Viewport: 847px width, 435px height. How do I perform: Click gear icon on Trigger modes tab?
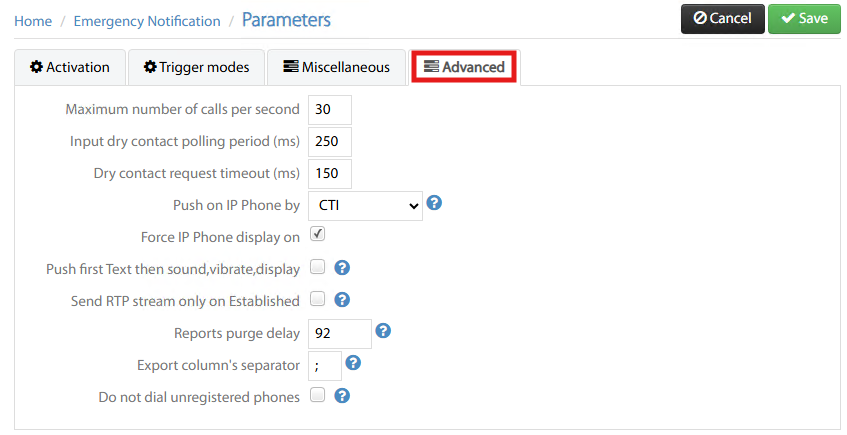[150, 66]
